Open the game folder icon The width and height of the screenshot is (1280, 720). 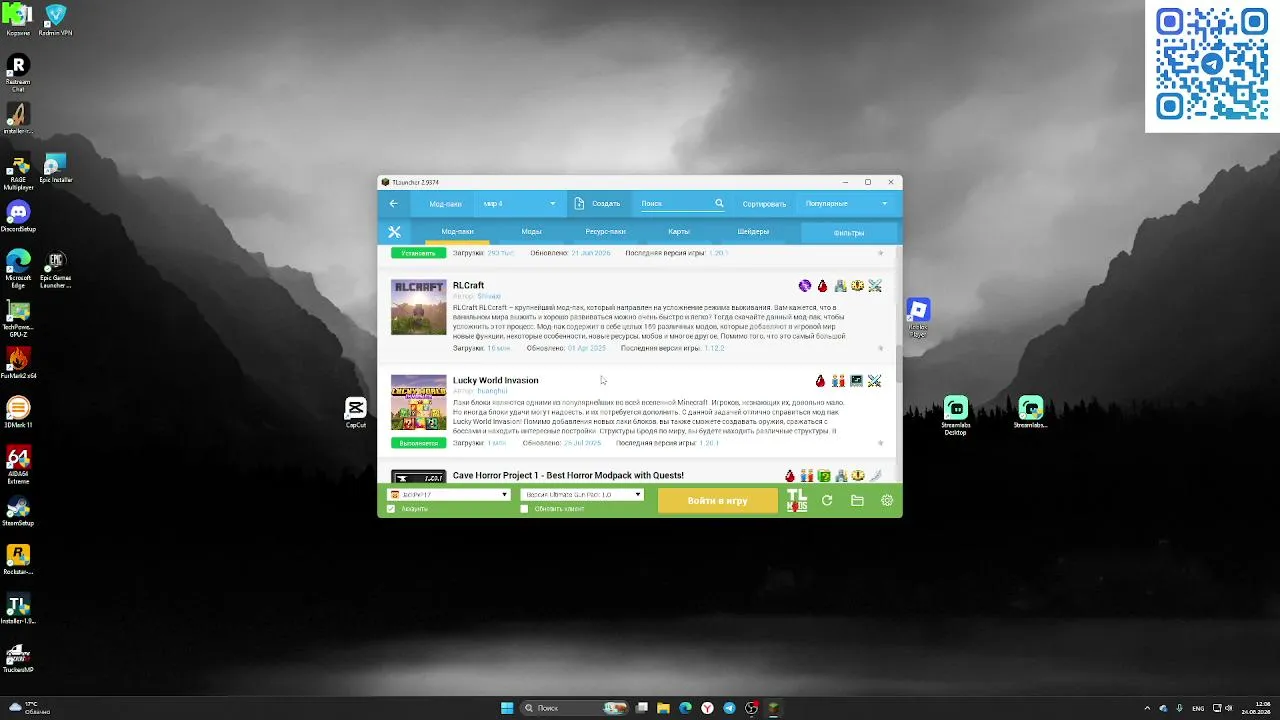click(857, 500)
